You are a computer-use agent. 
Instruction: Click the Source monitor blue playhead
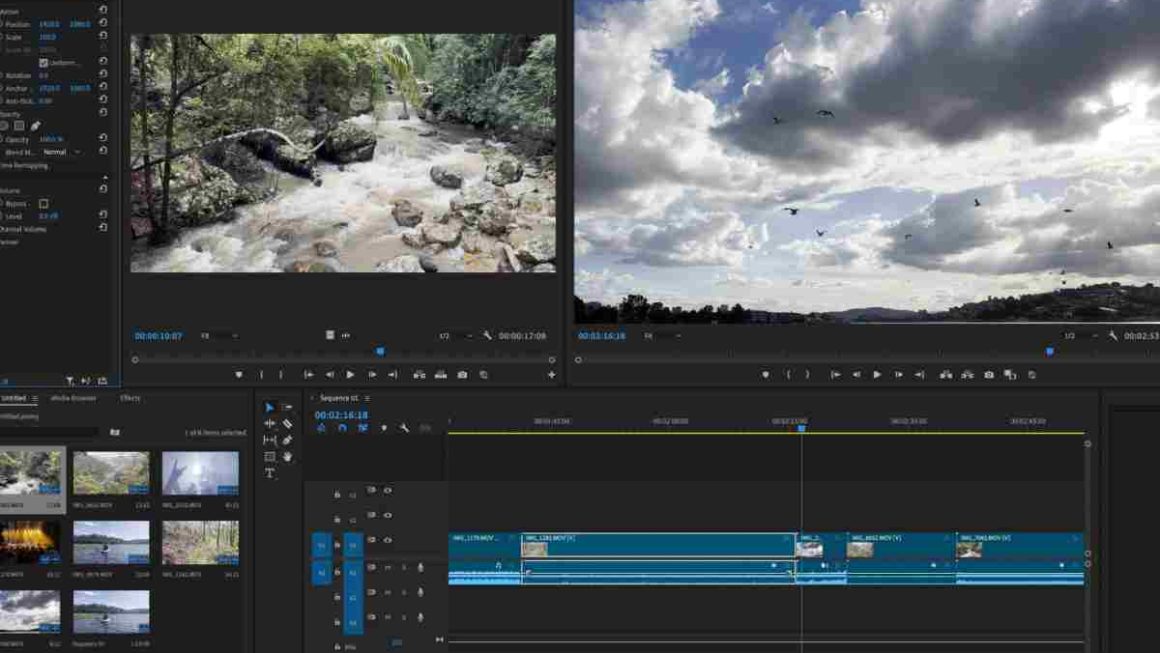(x=380, y=352)
